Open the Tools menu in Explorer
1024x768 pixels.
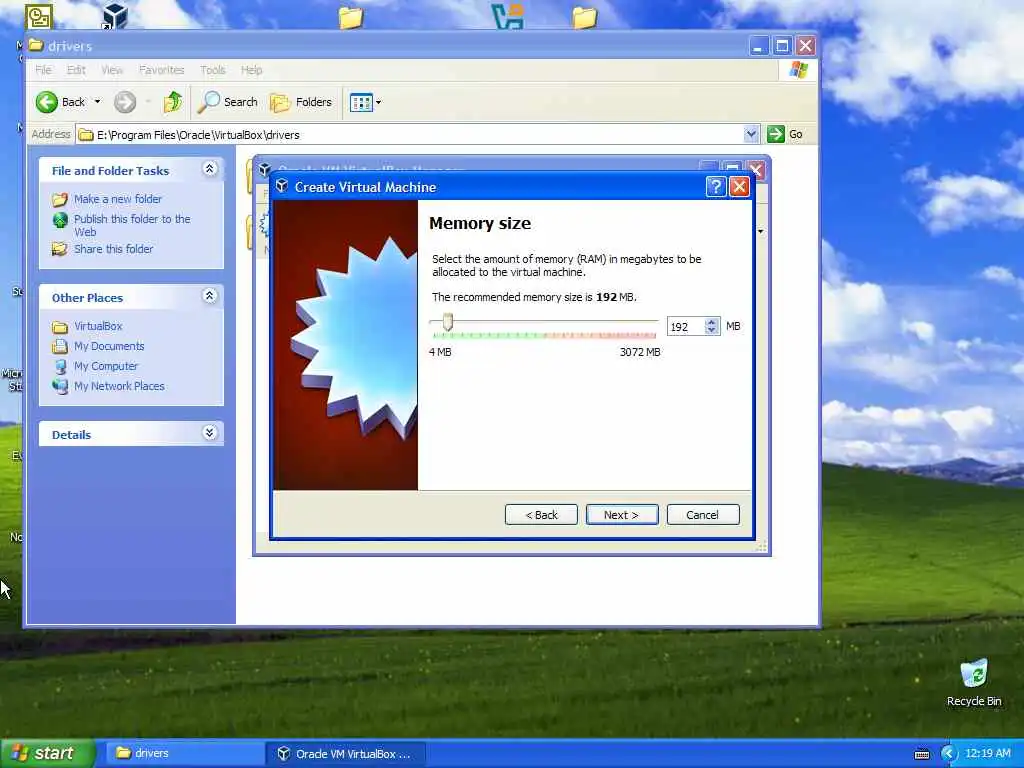212,70
